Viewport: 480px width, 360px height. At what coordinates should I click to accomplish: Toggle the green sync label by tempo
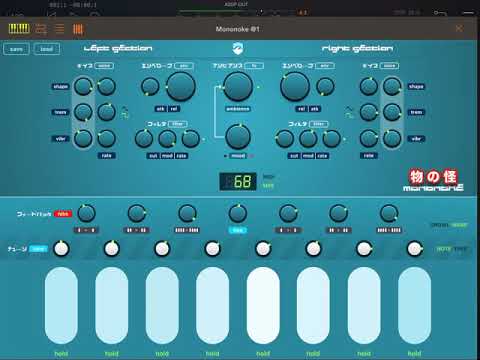coord(268,186)
